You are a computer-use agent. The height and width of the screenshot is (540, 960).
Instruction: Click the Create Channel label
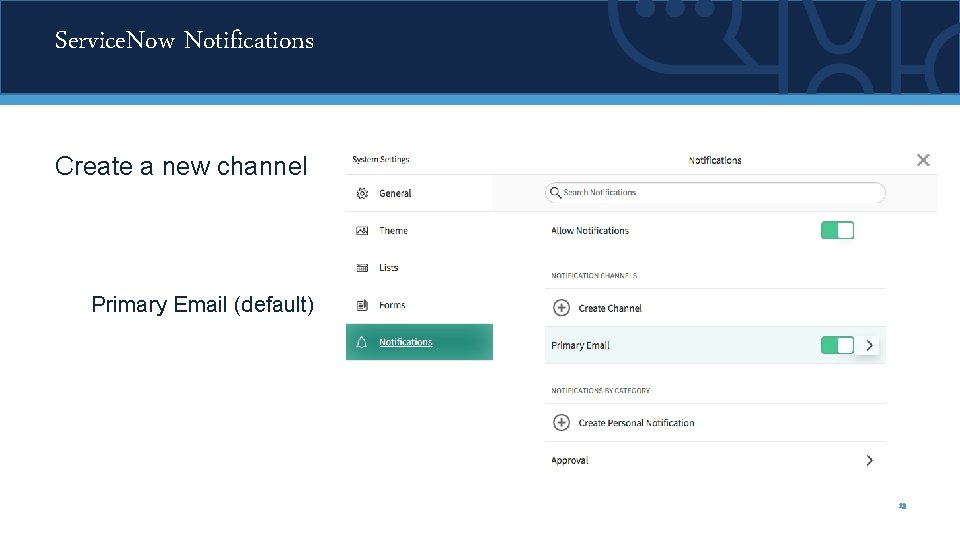610,308
